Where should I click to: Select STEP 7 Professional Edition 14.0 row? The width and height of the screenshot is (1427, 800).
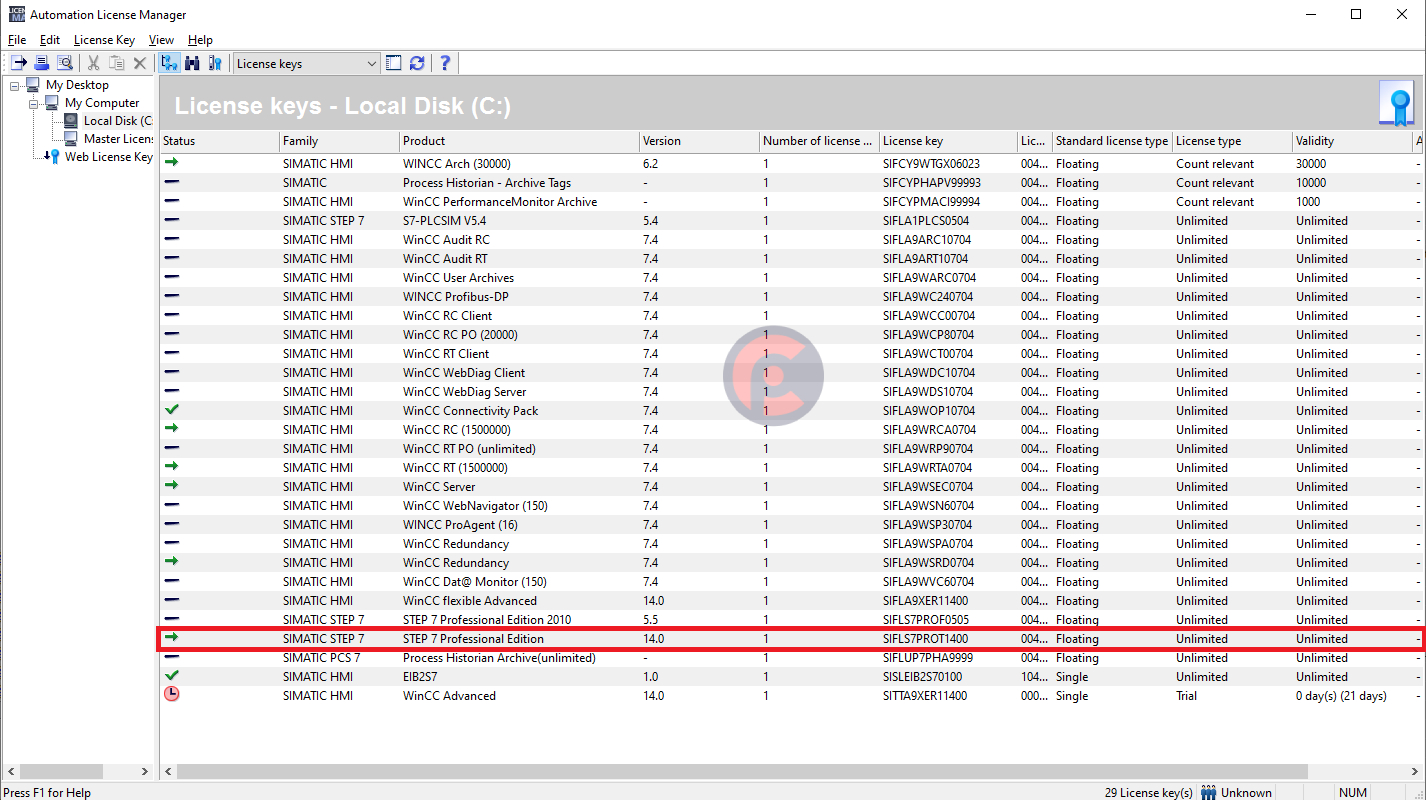coord(790,639)
